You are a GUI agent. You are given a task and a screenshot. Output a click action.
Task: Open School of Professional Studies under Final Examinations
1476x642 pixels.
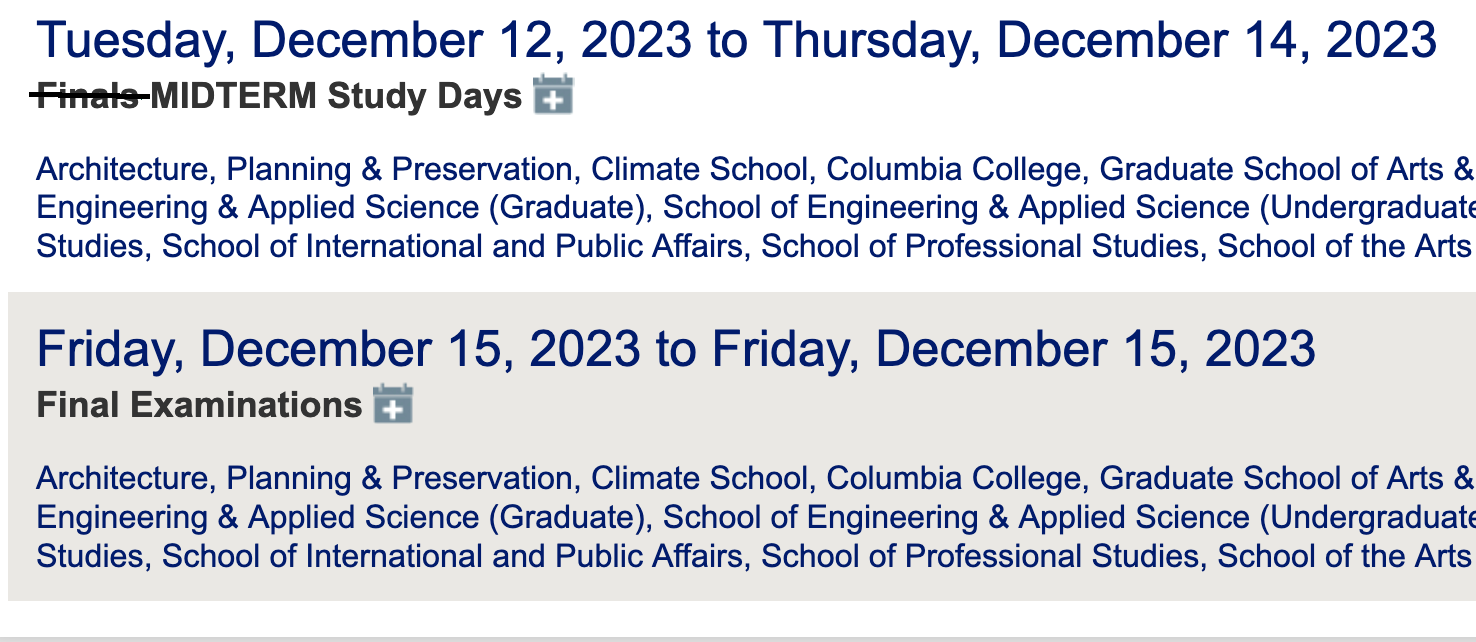point(980,555)
